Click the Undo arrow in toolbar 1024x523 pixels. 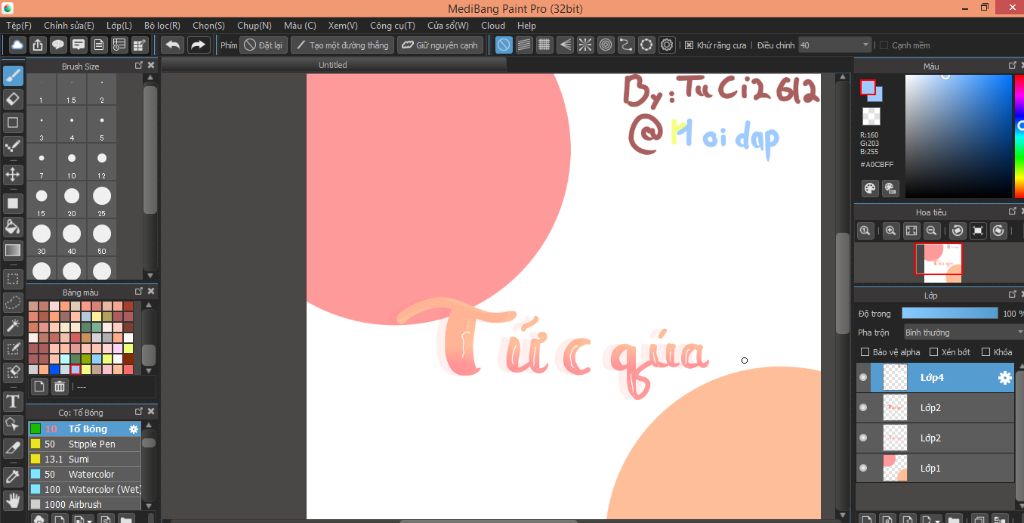coord(173,45)
